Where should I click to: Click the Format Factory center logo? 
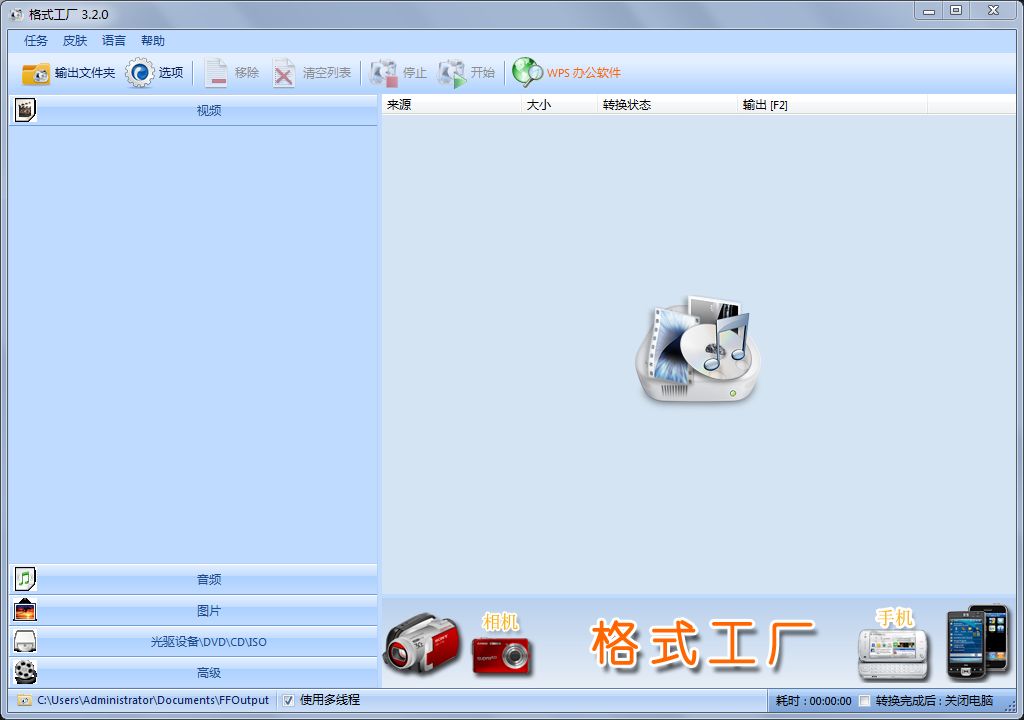pyautogui.click(x=697, y=349)
